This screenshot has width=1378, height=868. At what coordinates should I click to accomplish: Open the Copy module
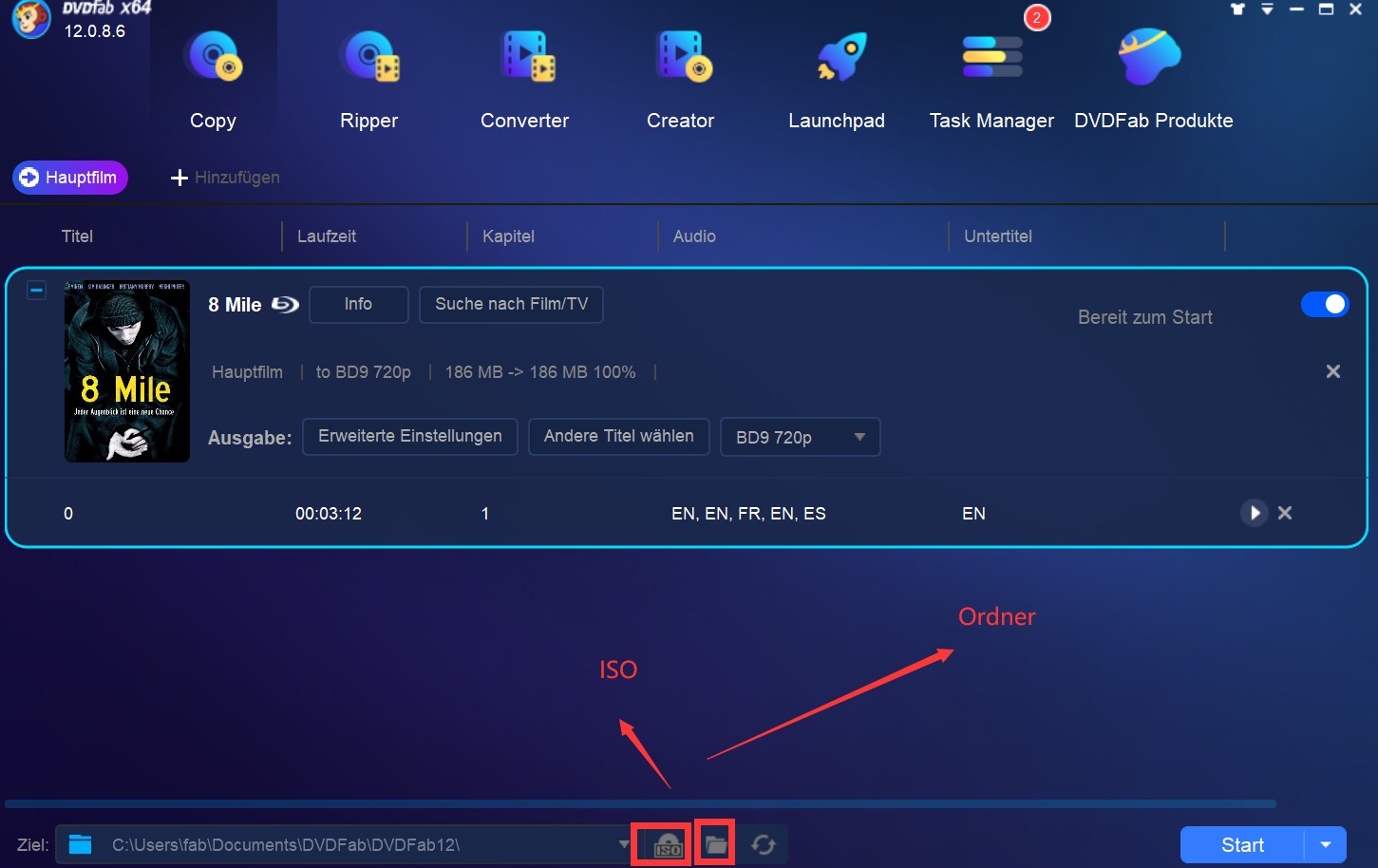(213, 79)
